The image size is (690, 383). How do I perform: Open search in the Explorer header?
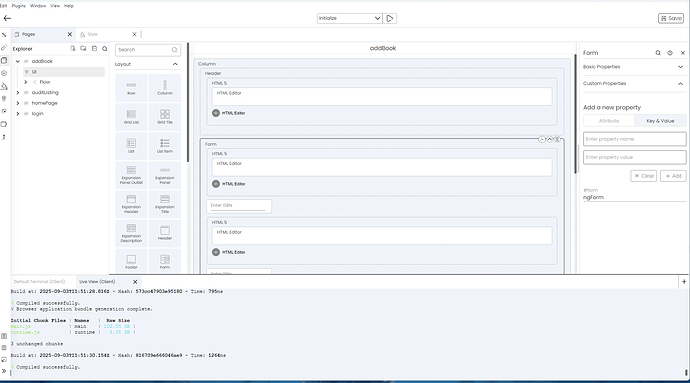[x=105, y=49]
